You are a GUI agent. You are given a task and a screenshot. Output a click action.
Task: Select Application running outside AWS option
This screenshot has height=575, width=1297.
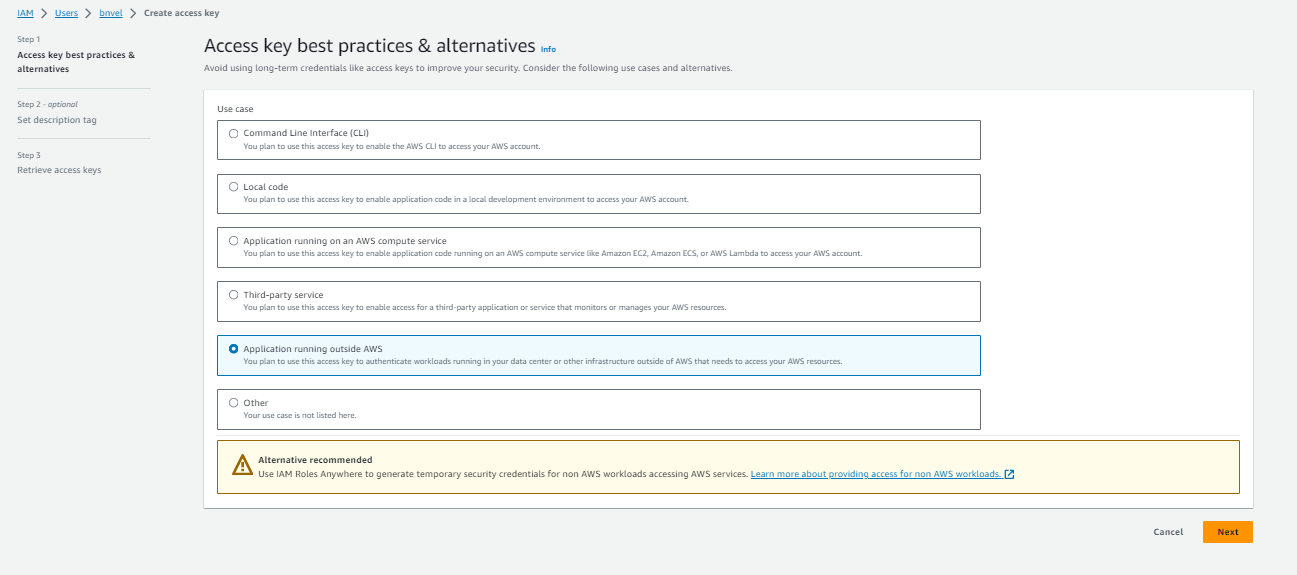click(x=234, y=349)
